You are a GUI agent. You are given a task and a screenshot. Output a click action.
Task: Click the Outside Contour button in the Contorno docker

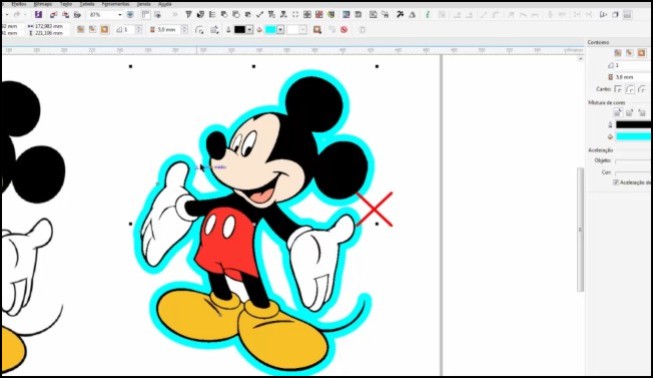pos(641,53)
